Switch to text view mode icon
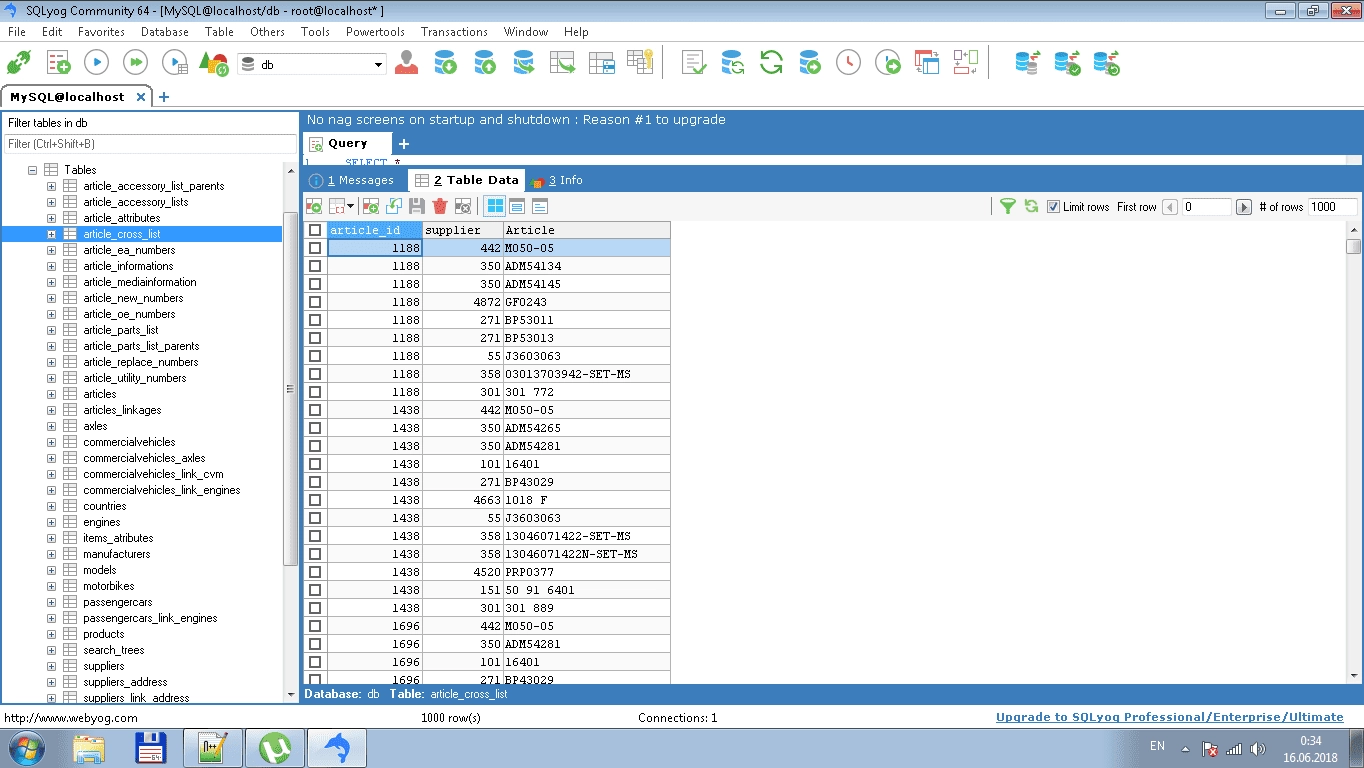This screenshot has height=768, width=1364. (540, 206)
